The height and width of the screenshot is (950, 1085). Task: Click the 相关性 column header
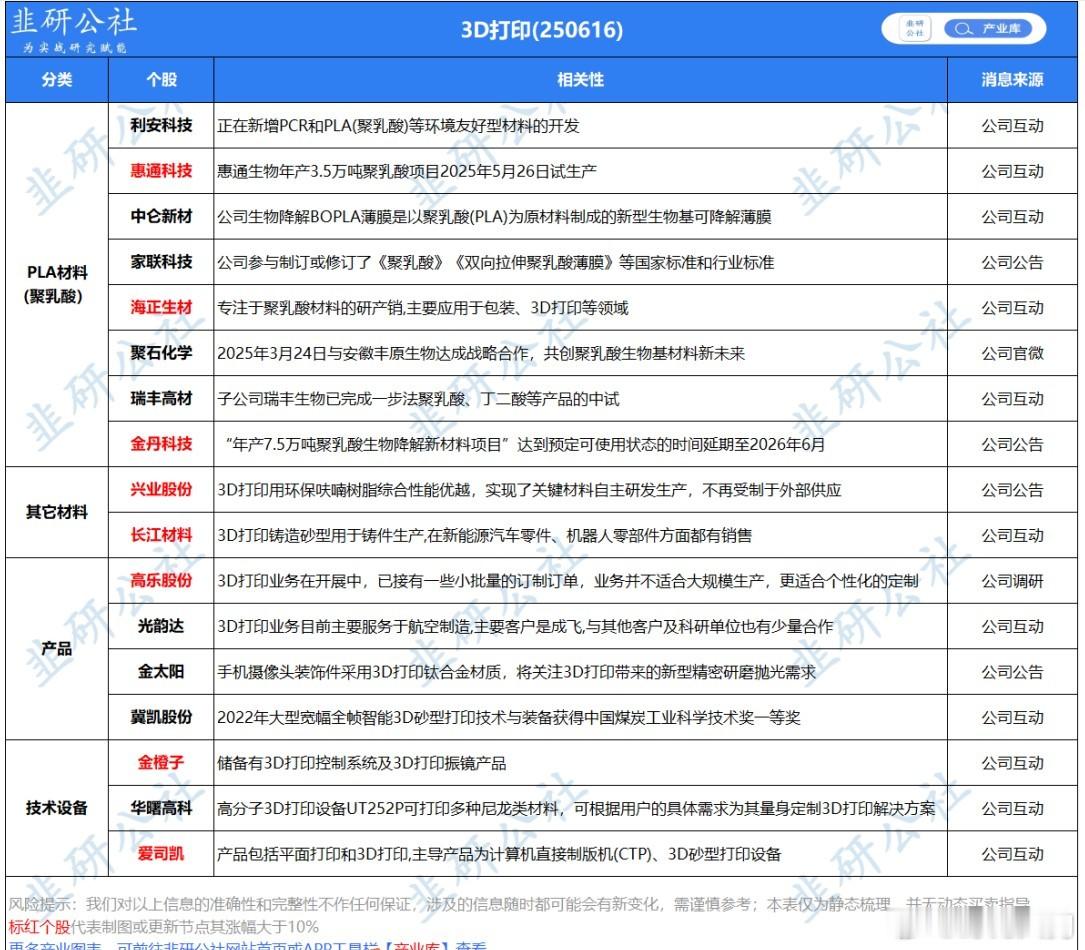pyautogui.click(x=581, y=80)
